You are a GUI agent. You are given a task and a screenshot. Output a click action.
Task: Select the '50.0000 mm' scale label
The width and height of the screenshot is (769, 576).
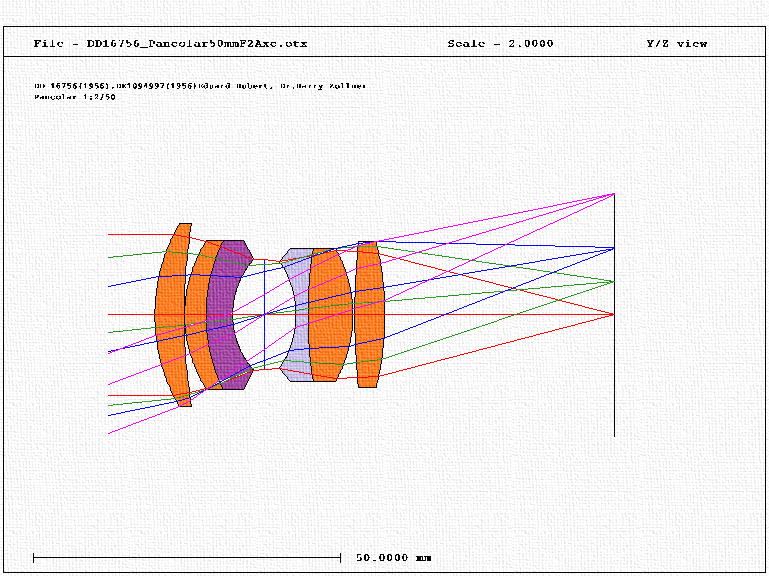tap(394, 558)
